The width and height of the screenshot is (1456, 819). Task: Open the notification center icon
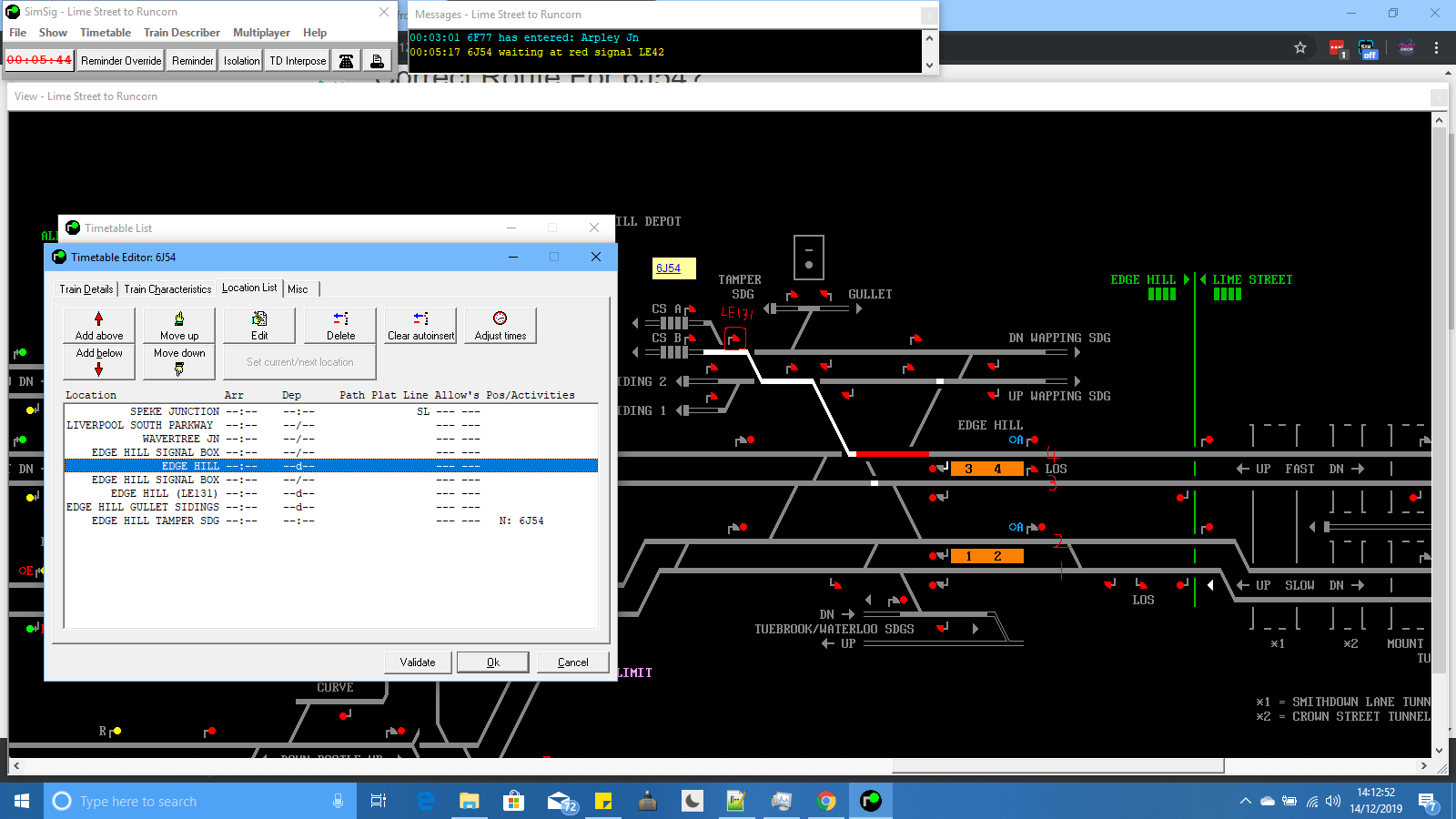pos(1428,802)
